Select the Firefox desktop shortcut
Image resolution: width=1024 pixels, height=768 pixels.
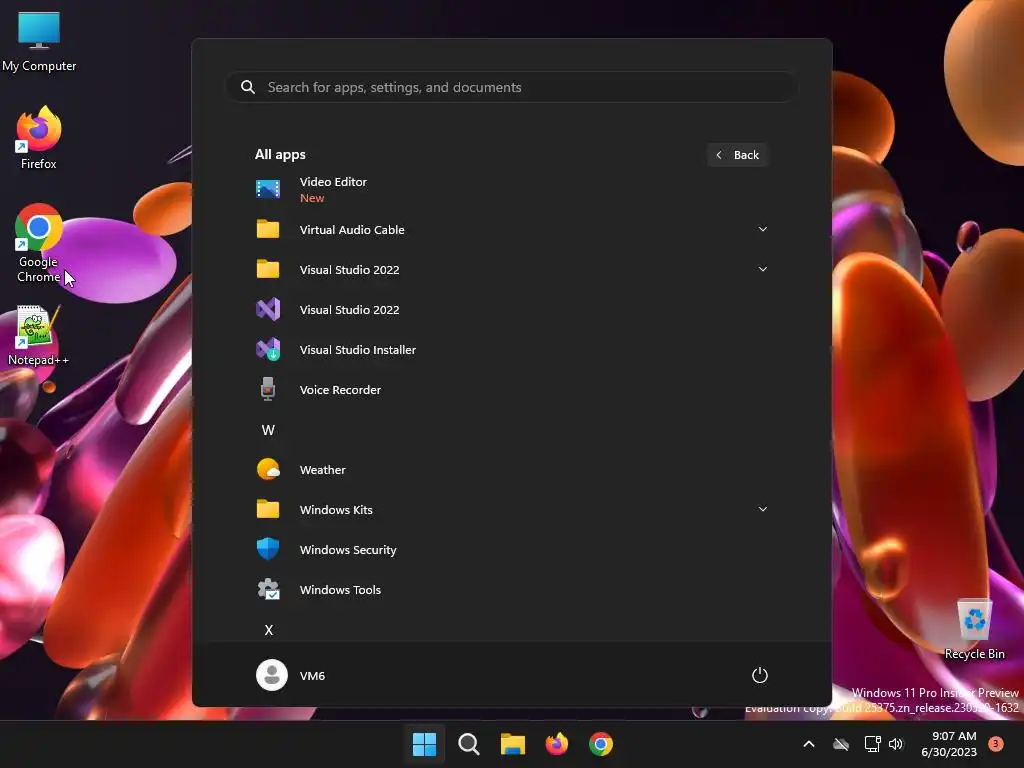pos(39,137)
